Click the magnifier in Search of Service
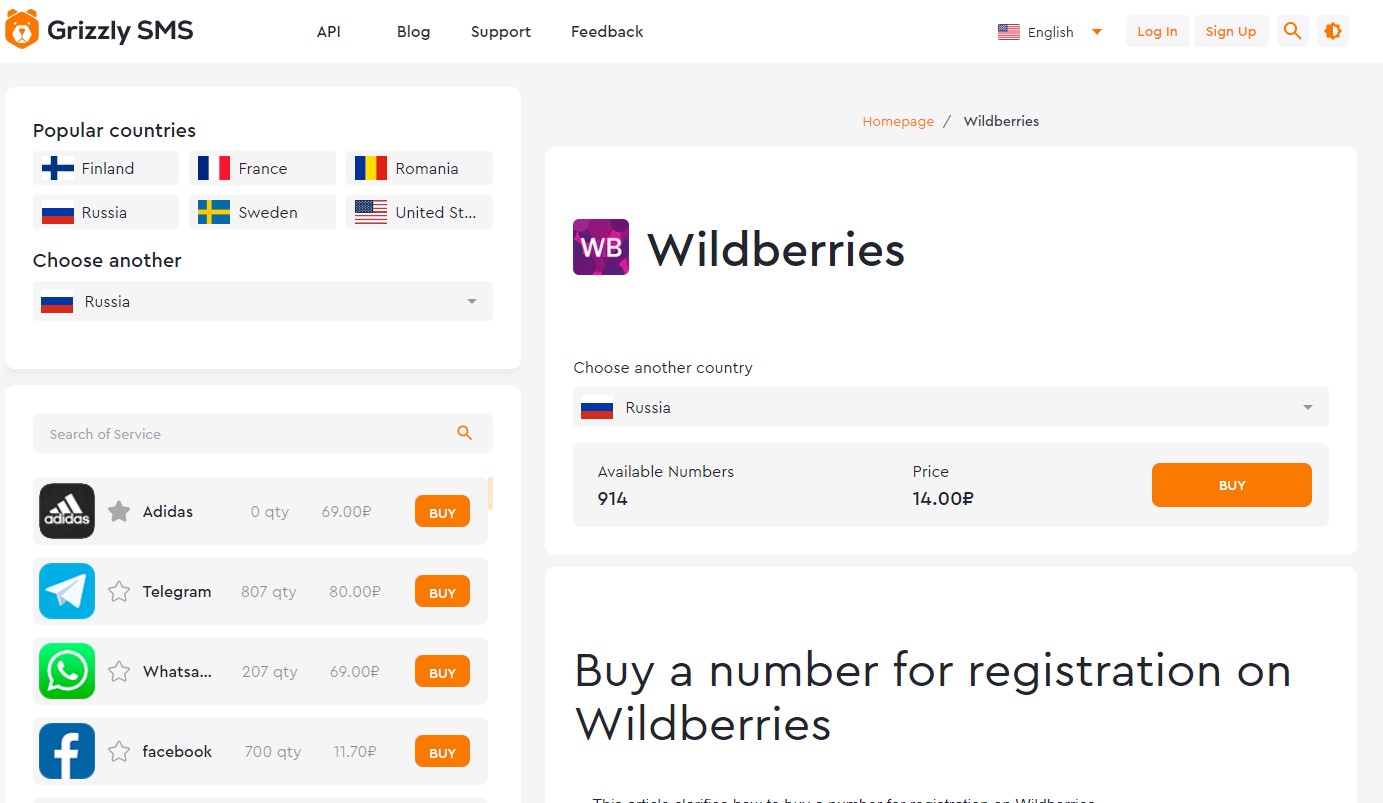This screenshot has height=803, width=1383. click(x=464, y=433)
